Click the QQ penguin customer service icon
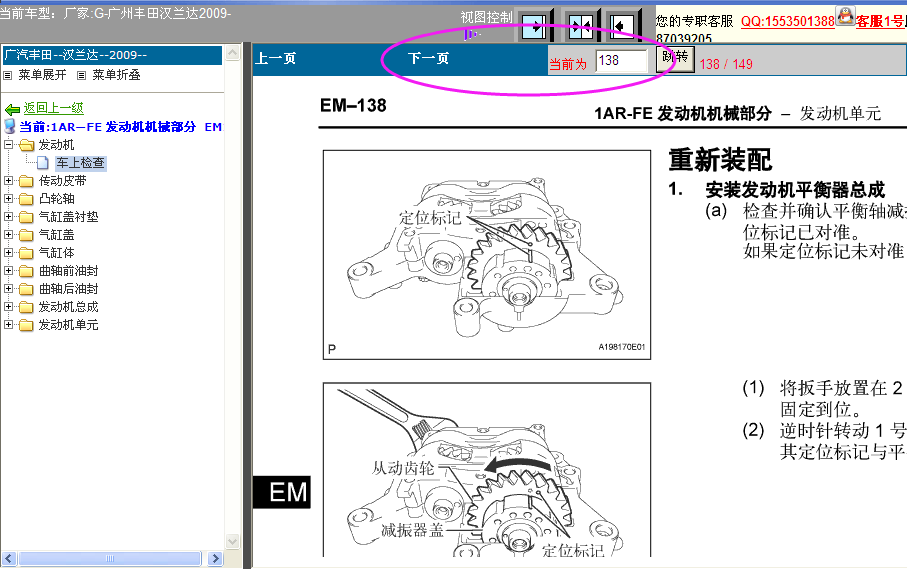907x569 pixels. pos(845,16)
